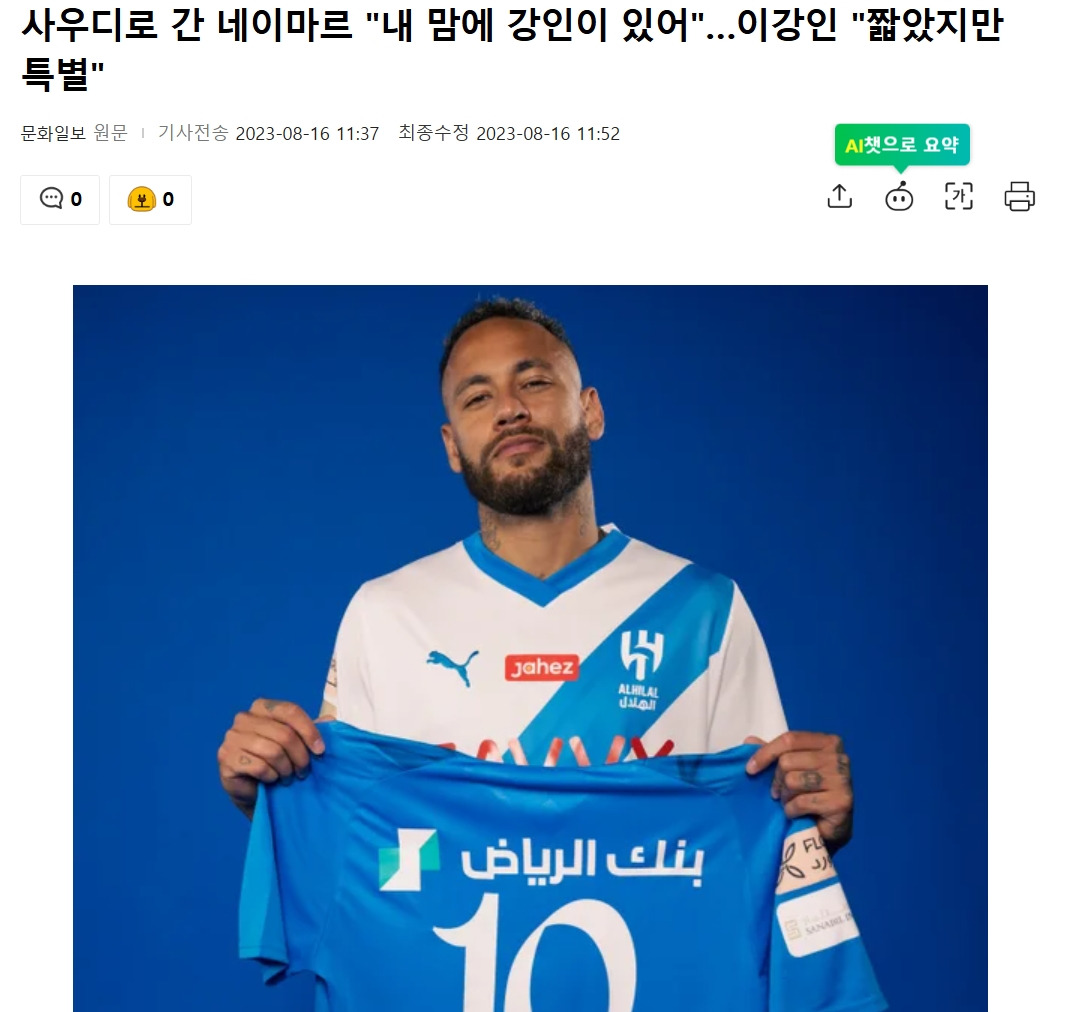Viewport: 1080px width, 1012px height.
Task: Print the article using printer icon
Action: pyautogui.click(x=1019, y=197)
